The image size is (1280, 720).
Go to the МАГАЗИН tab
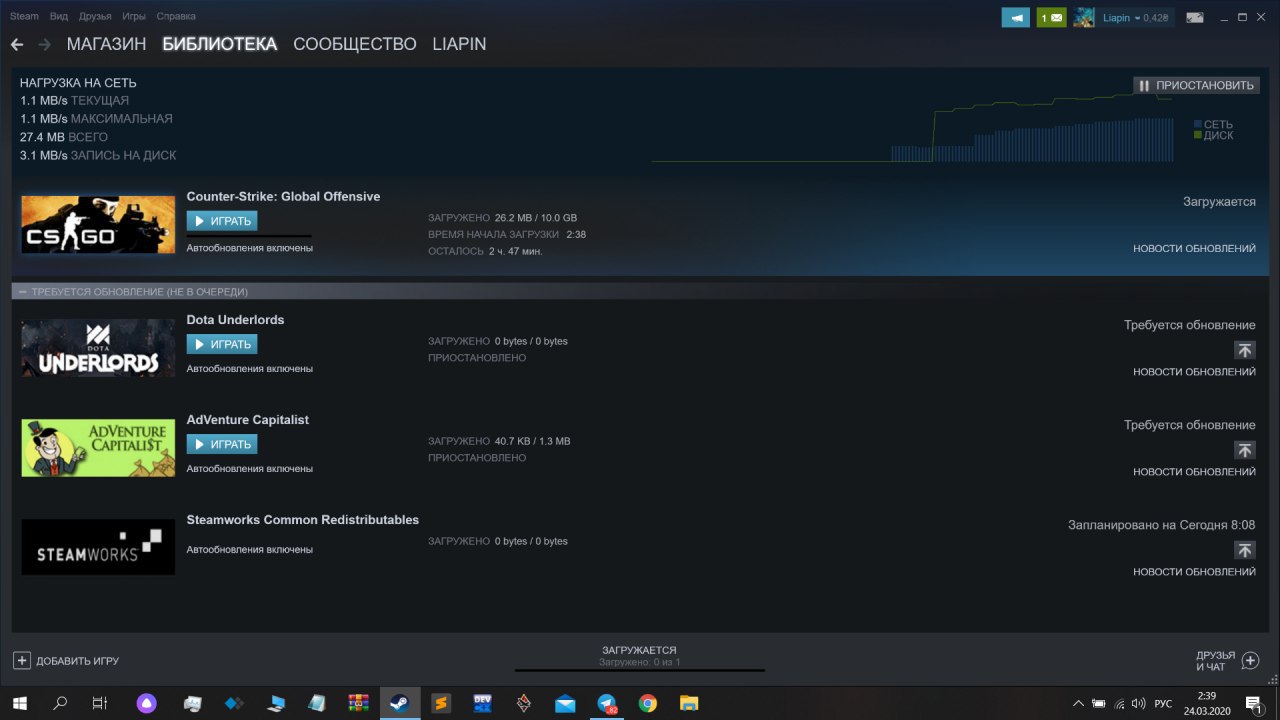point(106,45)
